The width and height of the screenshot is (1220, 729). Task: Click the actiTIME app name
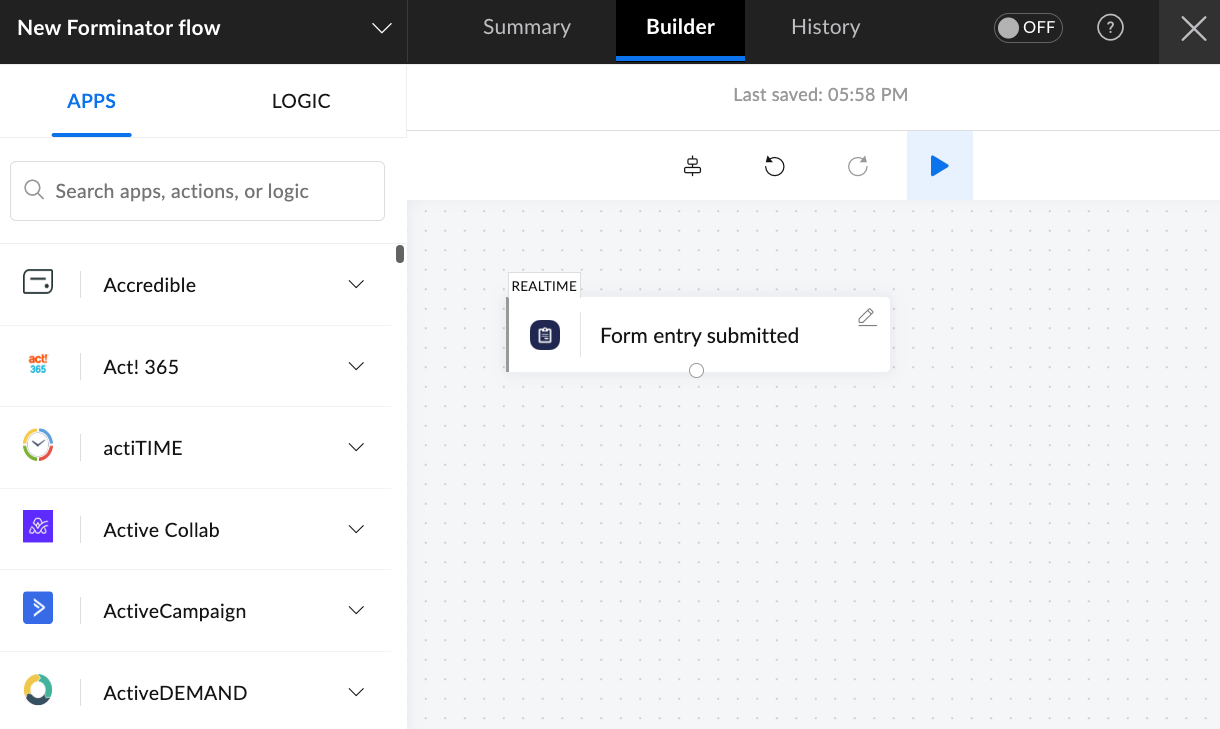click(x=143, y=448)
